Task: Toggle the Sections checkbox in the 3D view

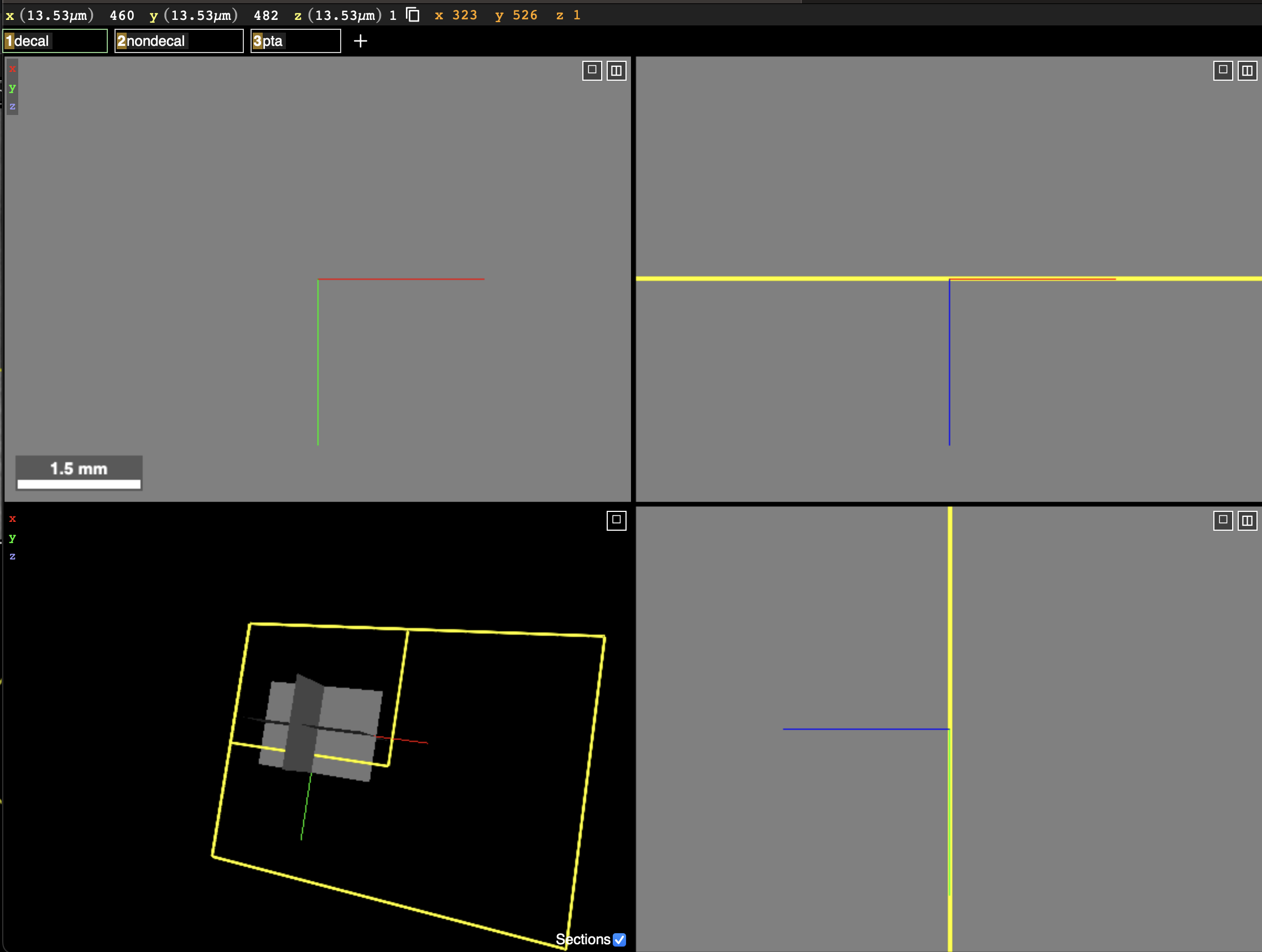Action: point(619,939)
